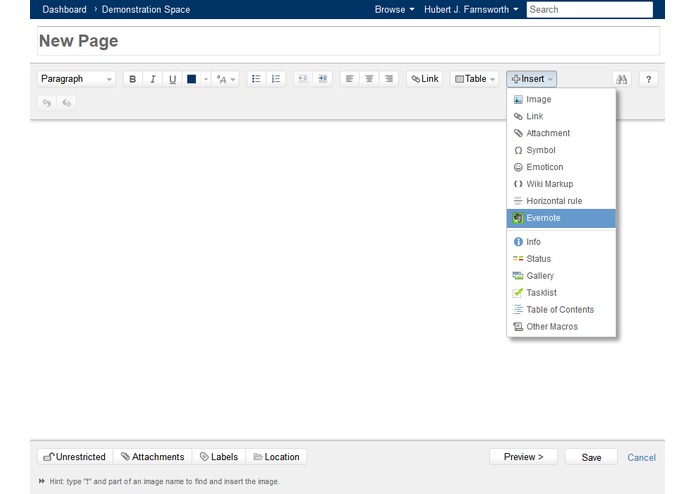
Task: Redo the last edit
Action: 66,103
